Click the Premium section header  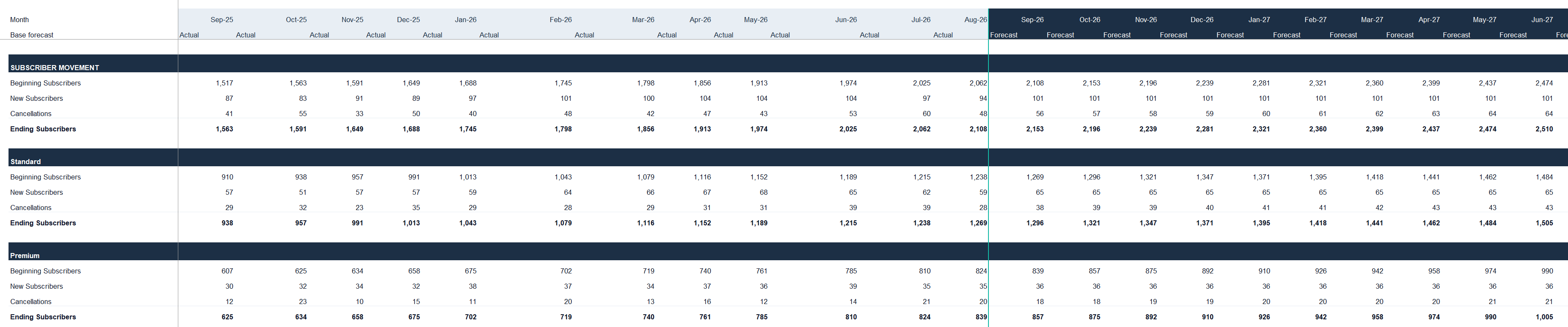[x=25, y=256]
